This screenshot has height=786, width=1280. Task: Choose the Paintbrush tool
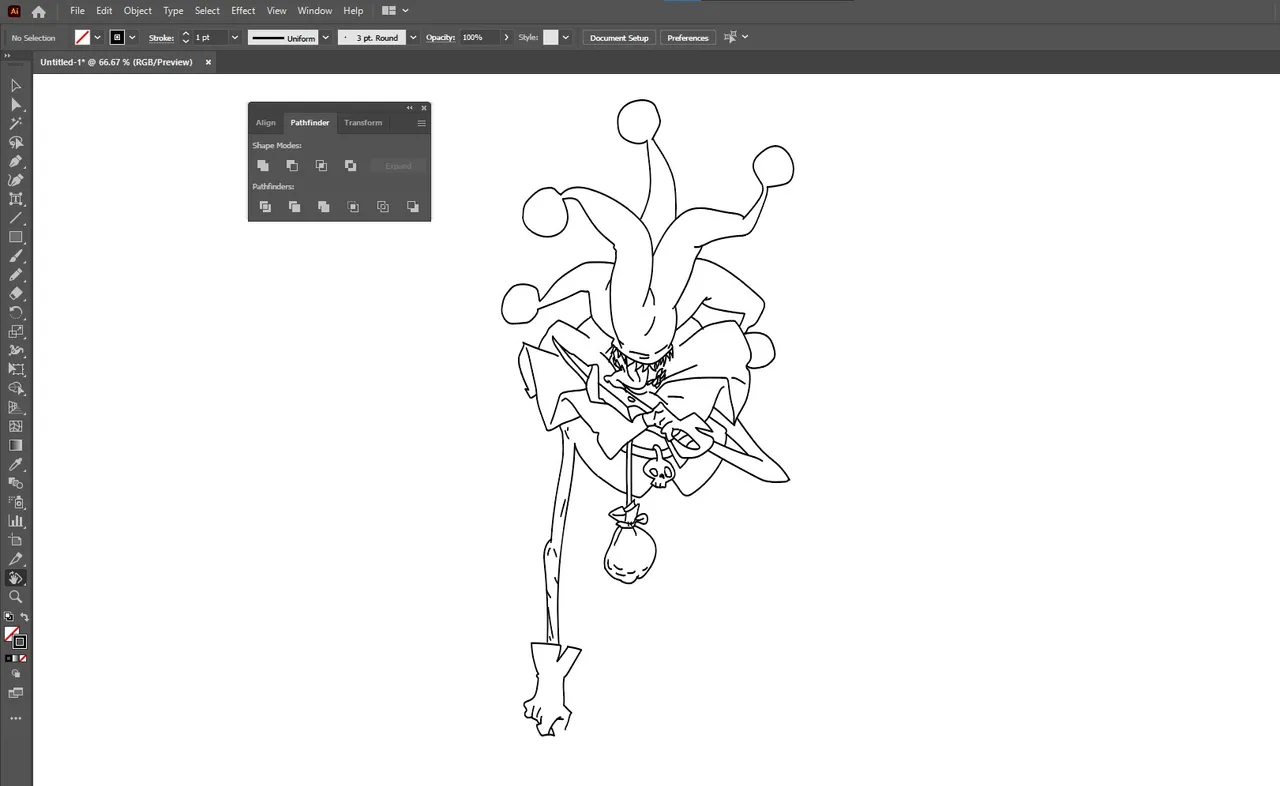point(15,256)
